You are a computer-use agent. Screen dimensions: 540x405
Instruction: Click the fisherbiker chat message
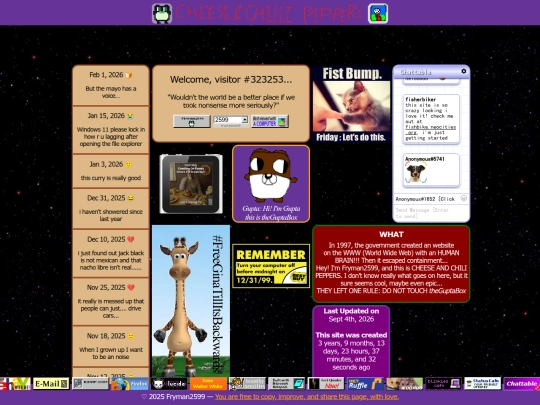[x=431, y=119]
